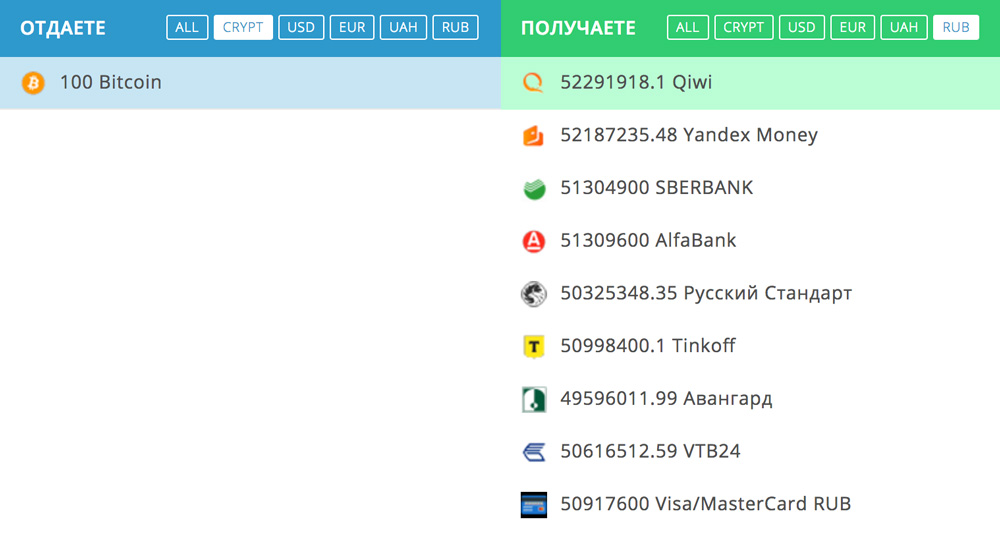Click the Bitcoin coin icon
The height and width of the screenshot is (535, 1000).
pos(33,83)
